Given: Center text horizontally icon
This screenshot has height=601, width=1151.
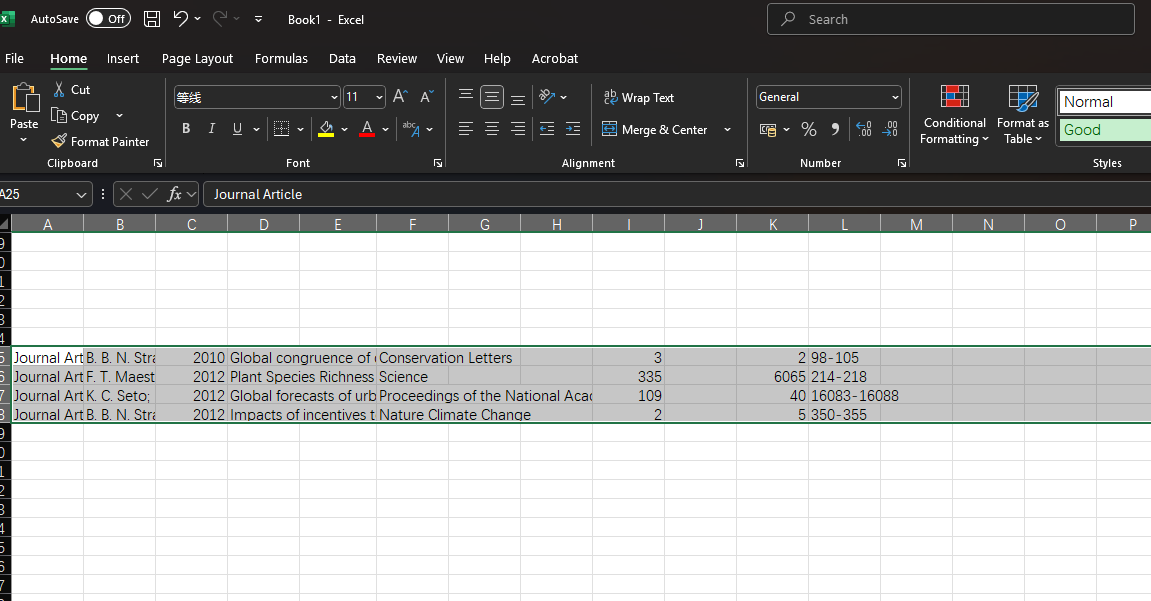Looking at the screenshot, I should (492, 129).
